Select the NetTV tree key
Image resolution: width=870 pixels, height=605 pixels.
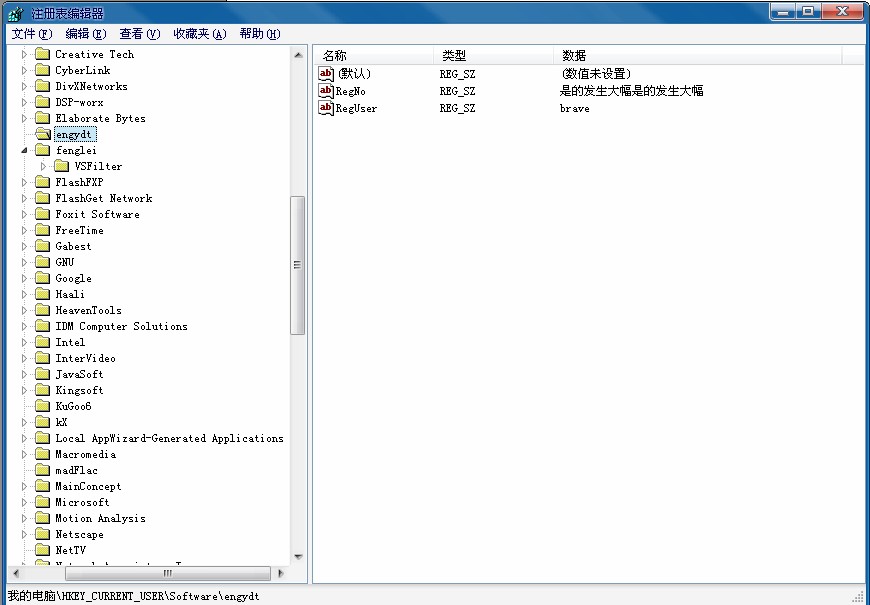coord(70,550)
